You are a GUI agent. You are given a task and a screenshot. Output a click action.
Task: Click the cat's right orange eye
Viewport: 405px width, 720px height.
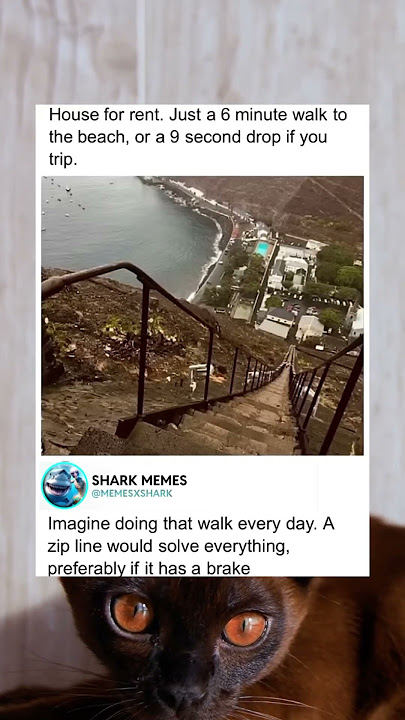pos(245,629)
